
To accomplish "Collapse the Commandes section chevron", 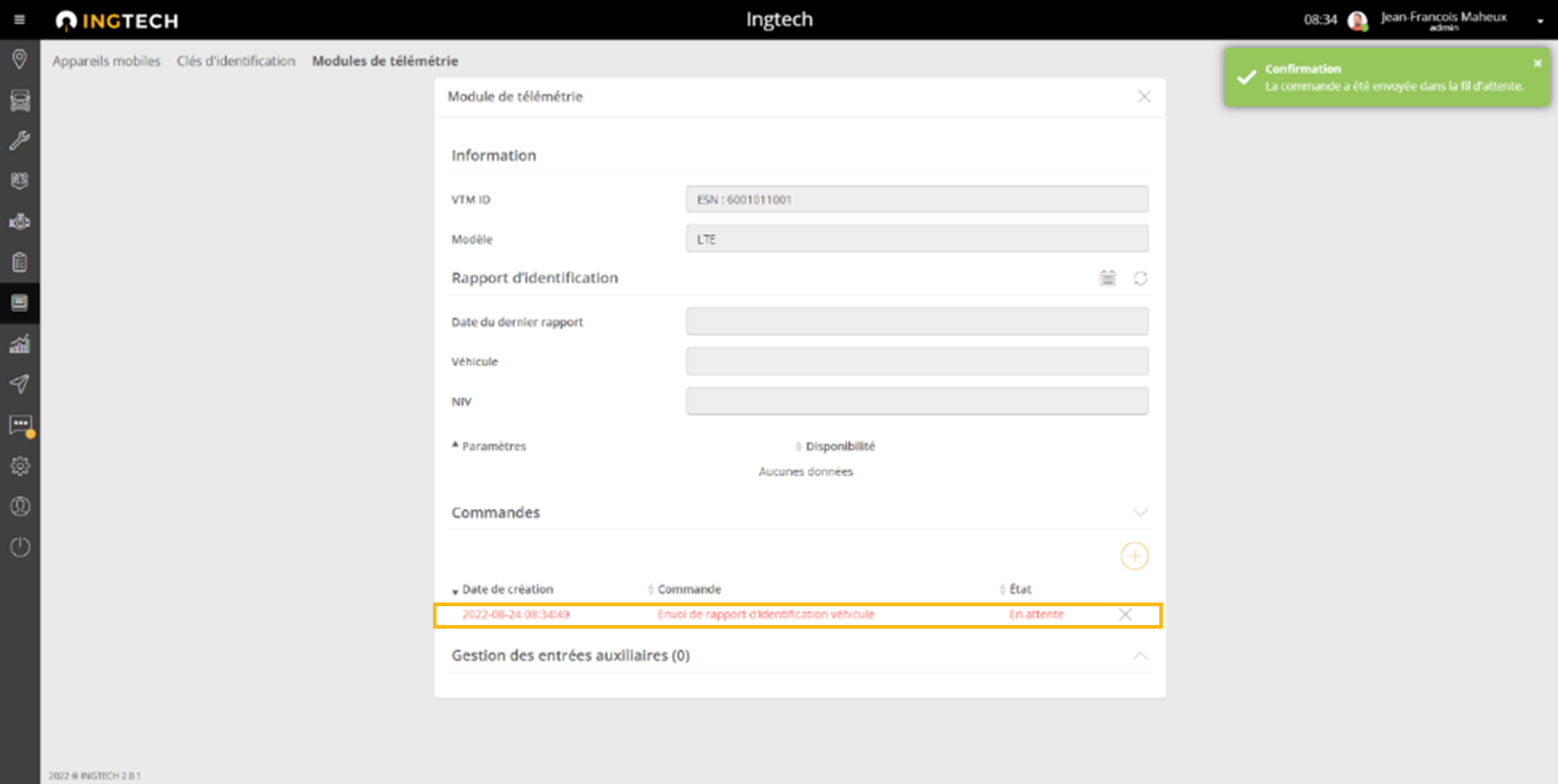I will (1140, 513).
